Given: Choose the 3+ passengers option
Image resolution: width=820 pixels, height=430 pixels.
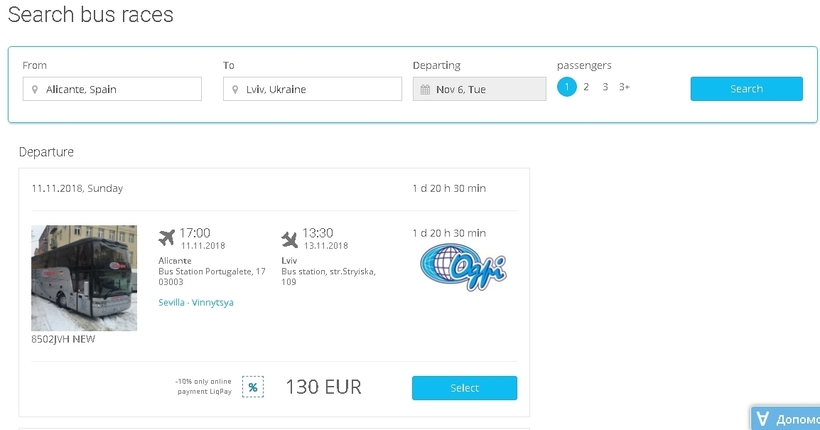Looking at the screenshot, I should pos(624,87).
